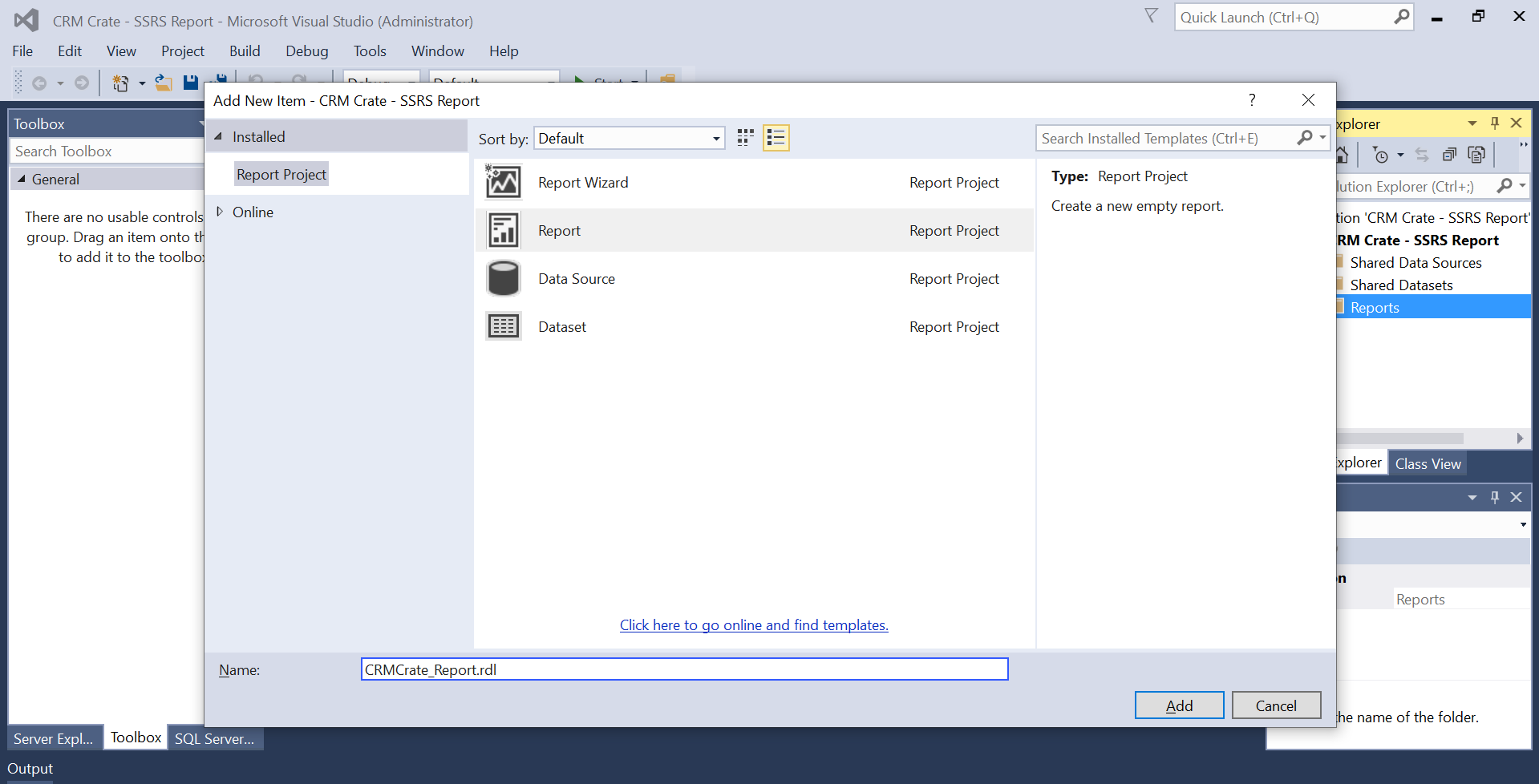The image size is (1539, 784).
Task: Switch to the Class View tab
Action: click(1428, 463)
